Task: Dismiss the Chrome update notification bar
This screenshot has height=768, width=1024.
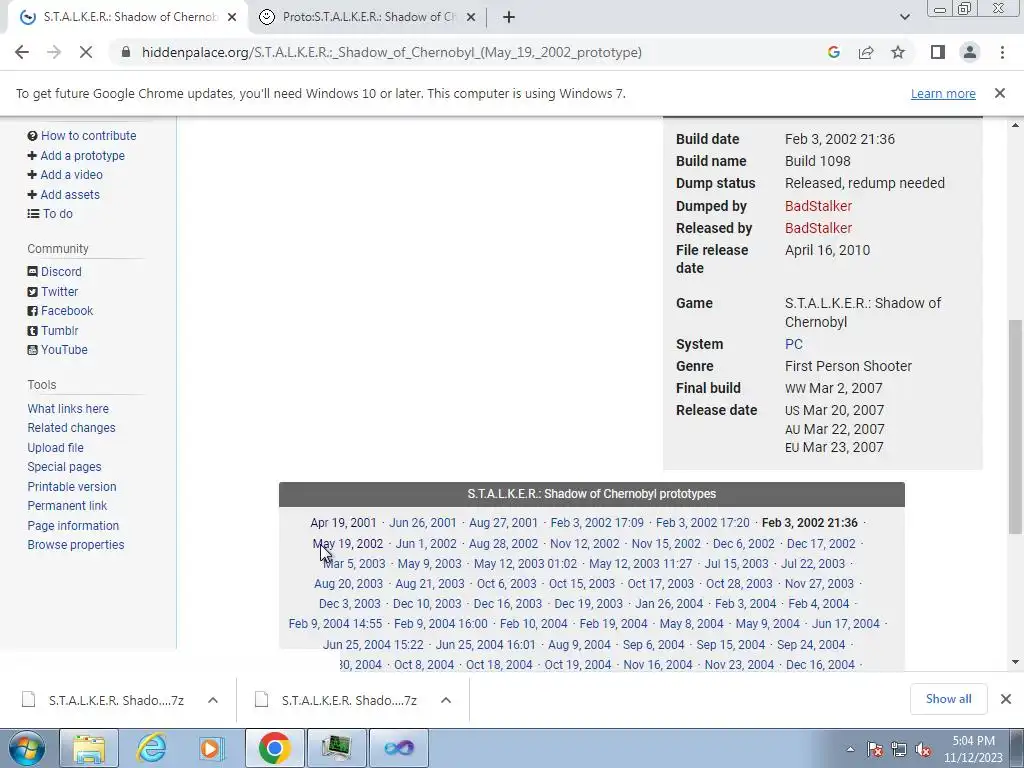Action: (x=1000, y=93)
